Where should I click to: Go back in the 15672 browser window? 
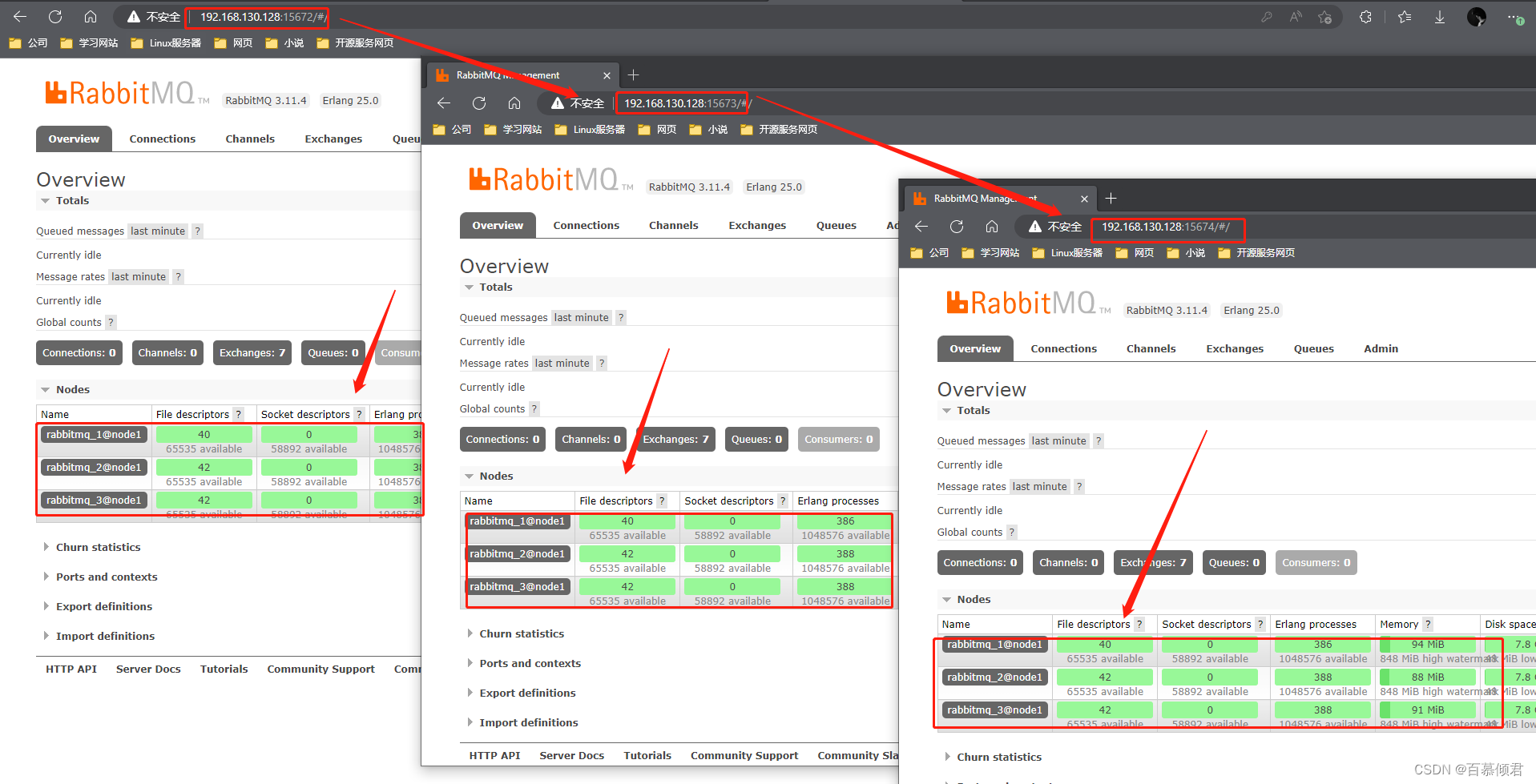coord(20,16)
